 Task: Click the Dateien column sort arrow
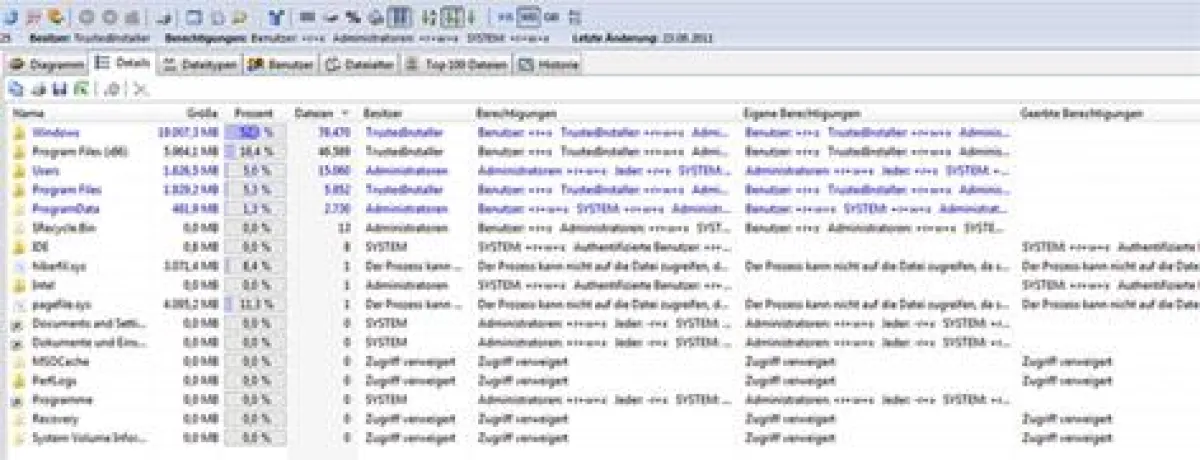tap(346, 114)
